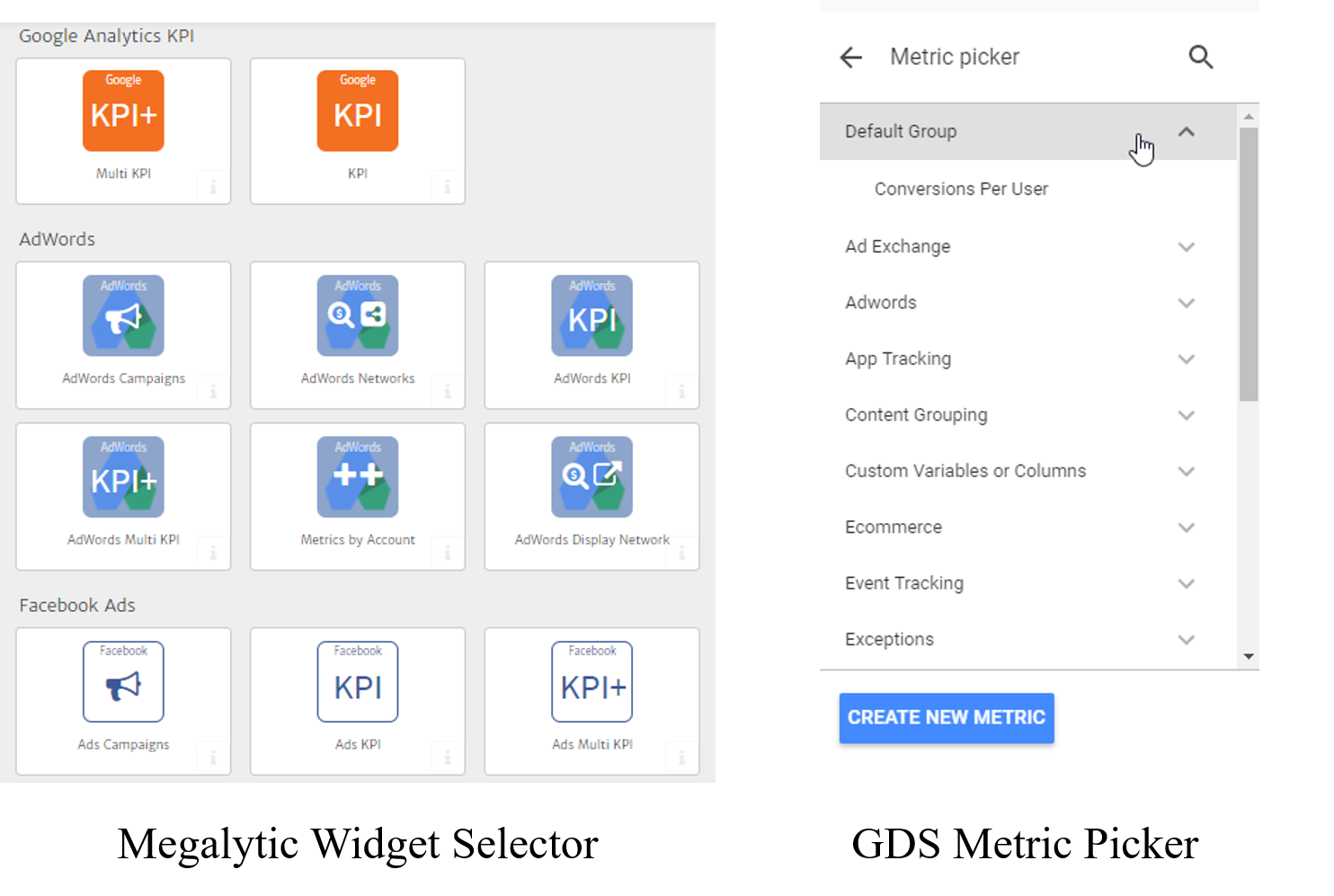Screen dimensions: 1334x896
Task: Select the Facebook Ads Campaigns icon
Action: (x=123, y=681)
